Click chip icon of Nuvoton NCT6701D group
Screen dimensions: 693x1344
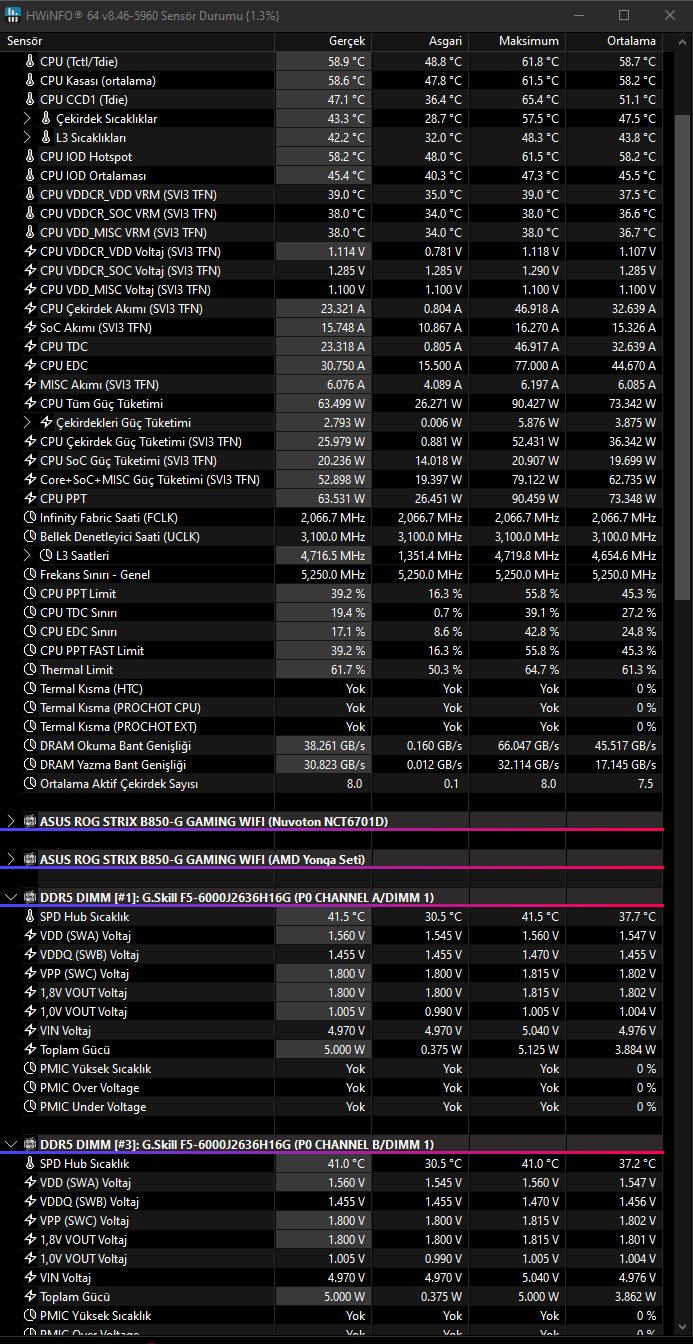pyautogui.click(x=29, y=821)
